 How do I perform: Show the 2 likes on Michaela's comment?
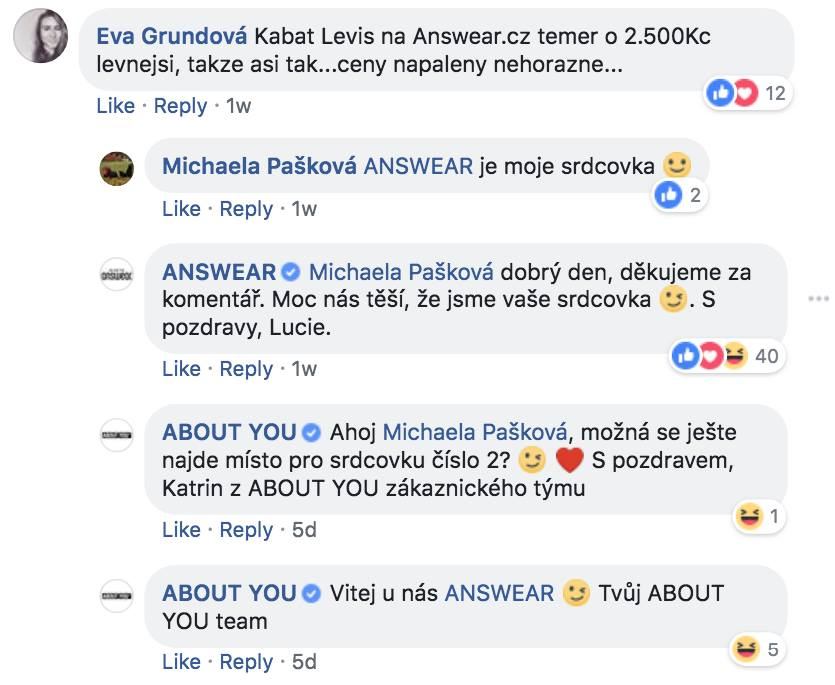(680, 195)
